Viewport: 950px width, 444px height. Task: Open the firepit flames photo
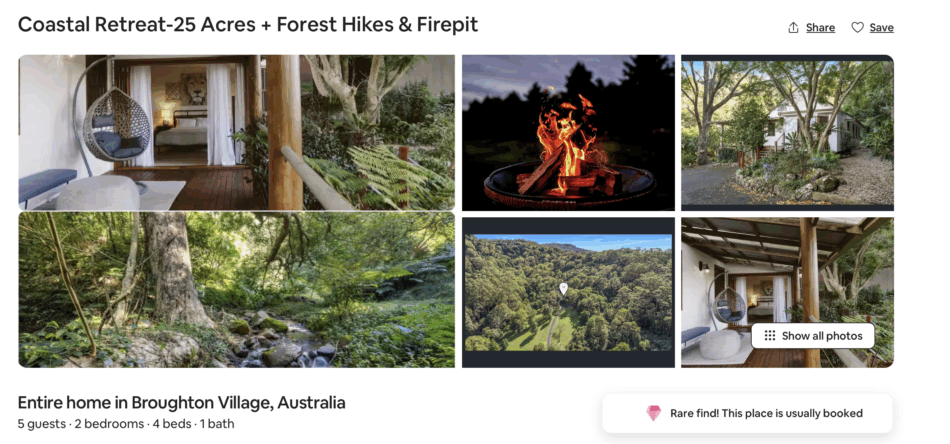point(567,133)
